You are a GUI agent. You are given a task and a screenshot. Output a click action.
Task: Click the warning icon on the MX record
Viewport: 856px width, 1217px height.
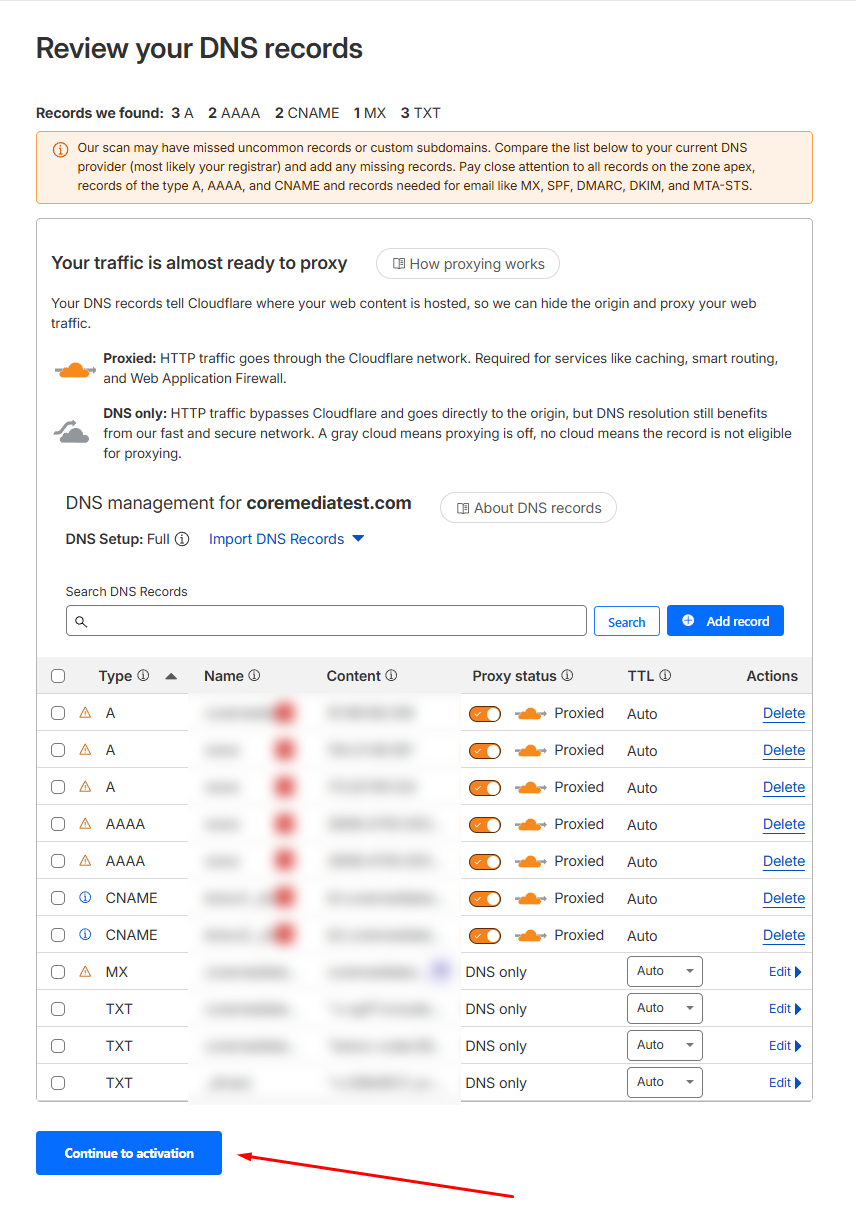coord(85,972)
